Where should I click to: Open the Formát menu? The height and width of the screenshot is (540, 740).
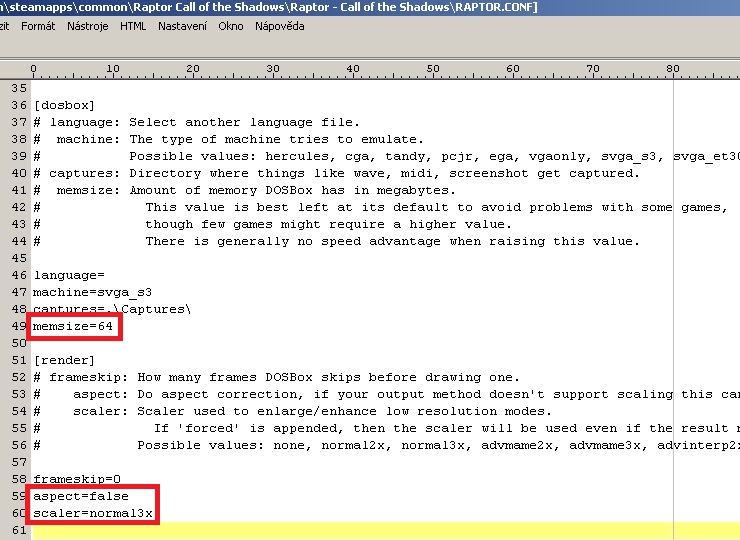coord(38,26)
